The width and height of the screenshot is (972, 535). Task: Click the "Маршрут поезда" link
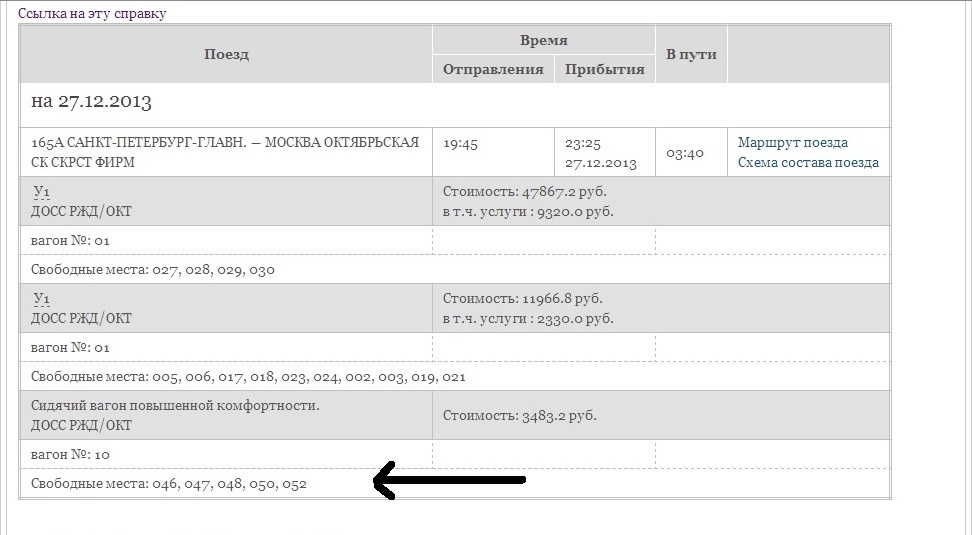point(792,142)
